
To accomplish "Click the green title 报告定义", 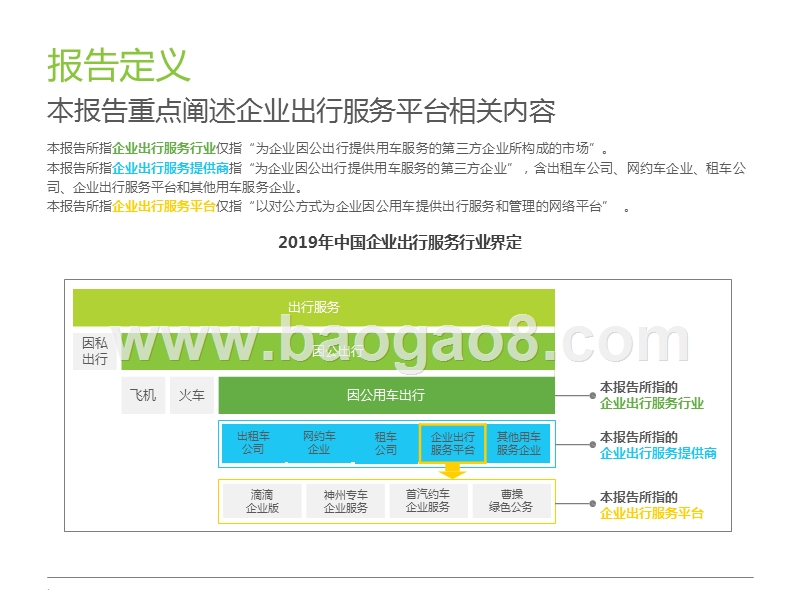I will pos(118,65).
